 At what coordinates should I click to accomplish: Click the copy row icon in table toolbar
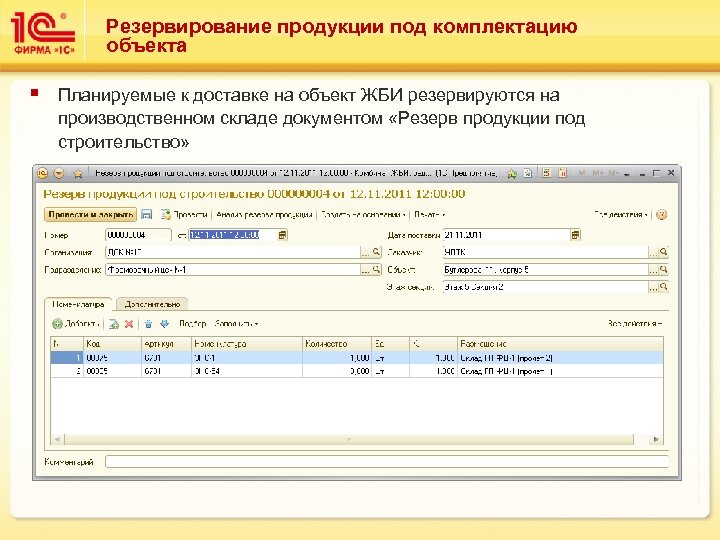coord(113,324)
